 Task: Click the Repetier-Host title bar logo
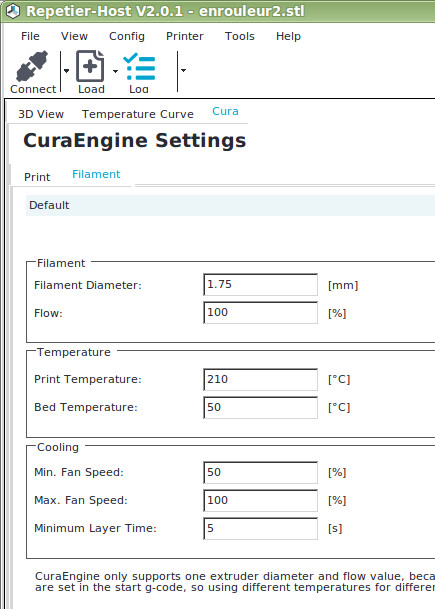pos(13,11)
